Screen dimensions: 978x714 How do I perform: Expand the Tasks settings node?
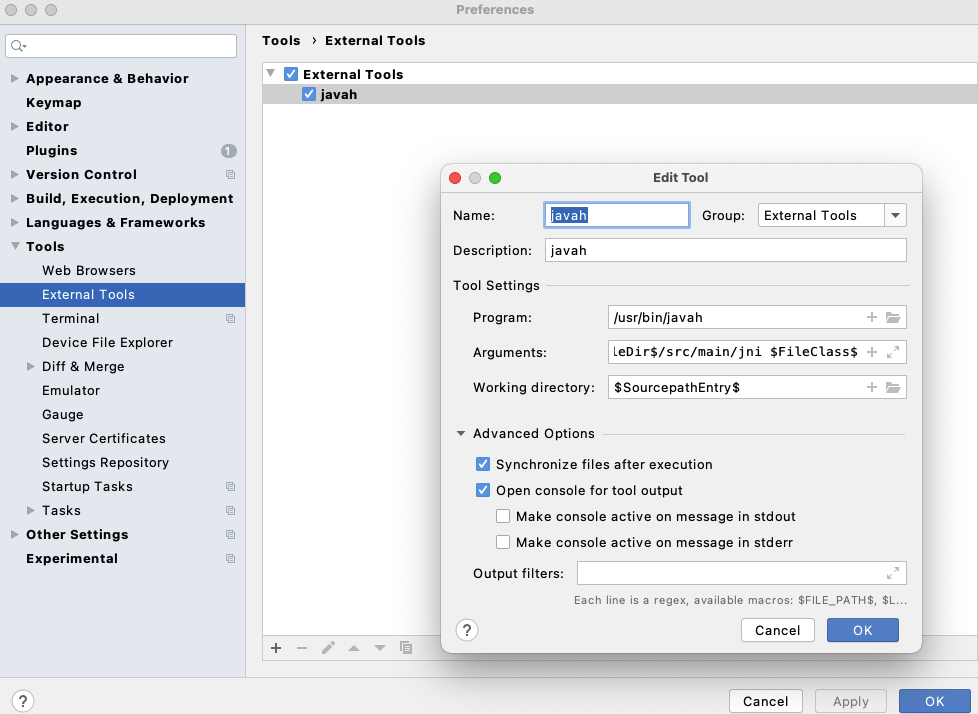tap(31, 511)
